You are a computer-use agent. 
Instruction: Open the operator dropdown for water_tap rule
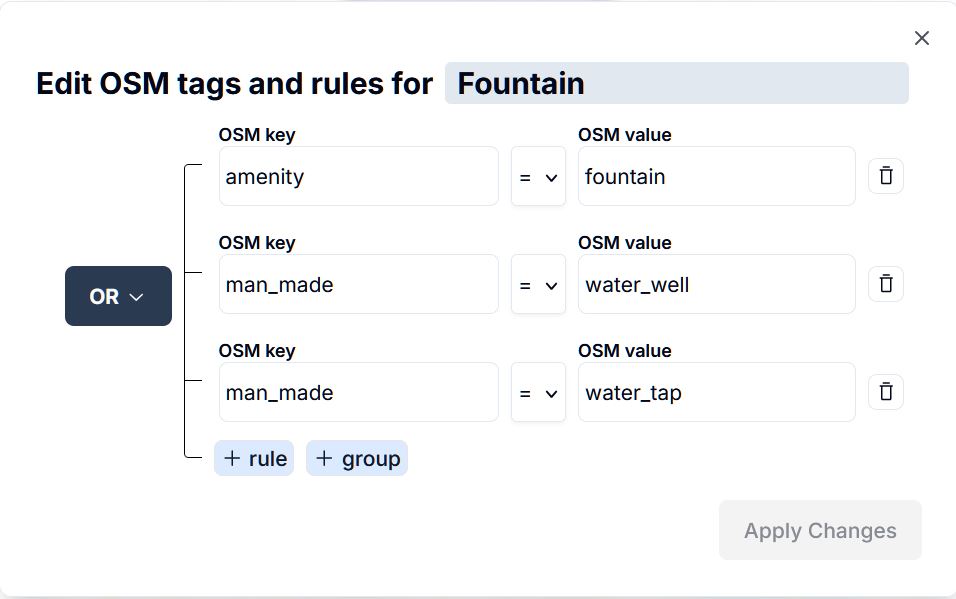point(538,393)
